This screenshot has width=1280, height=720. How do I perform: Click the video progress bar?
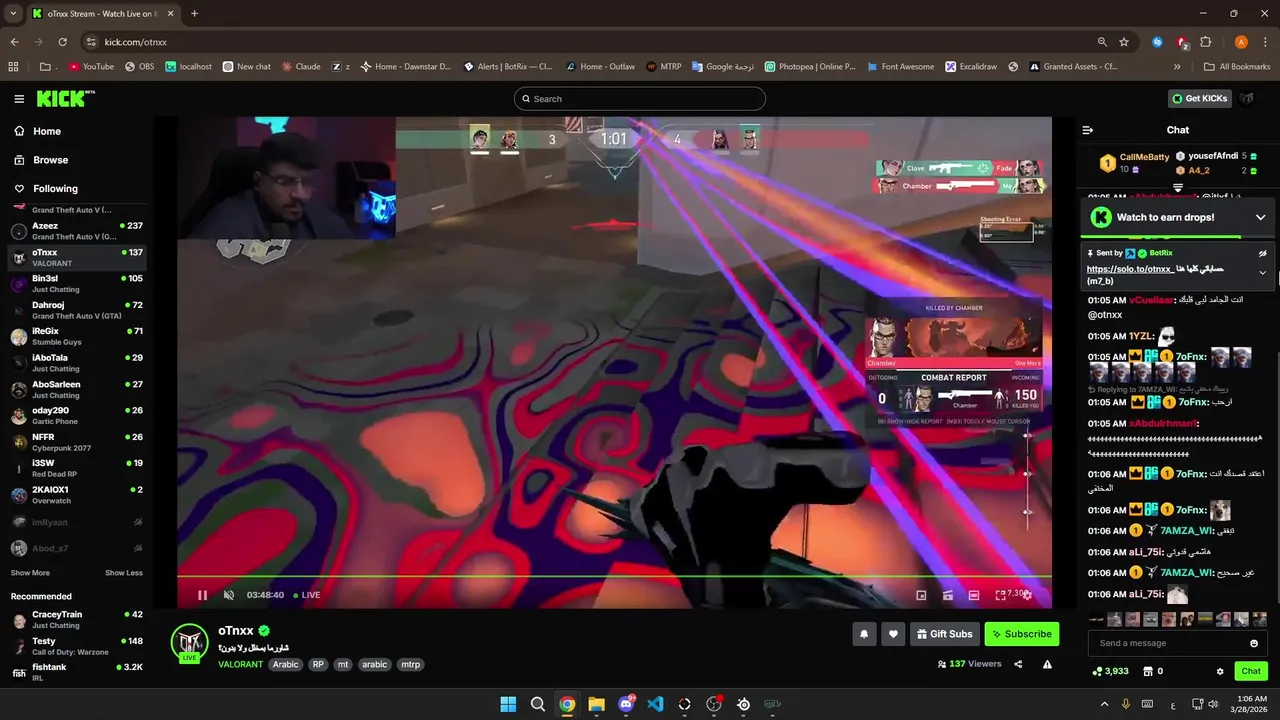pyautogui.click(x=614, y=577)
